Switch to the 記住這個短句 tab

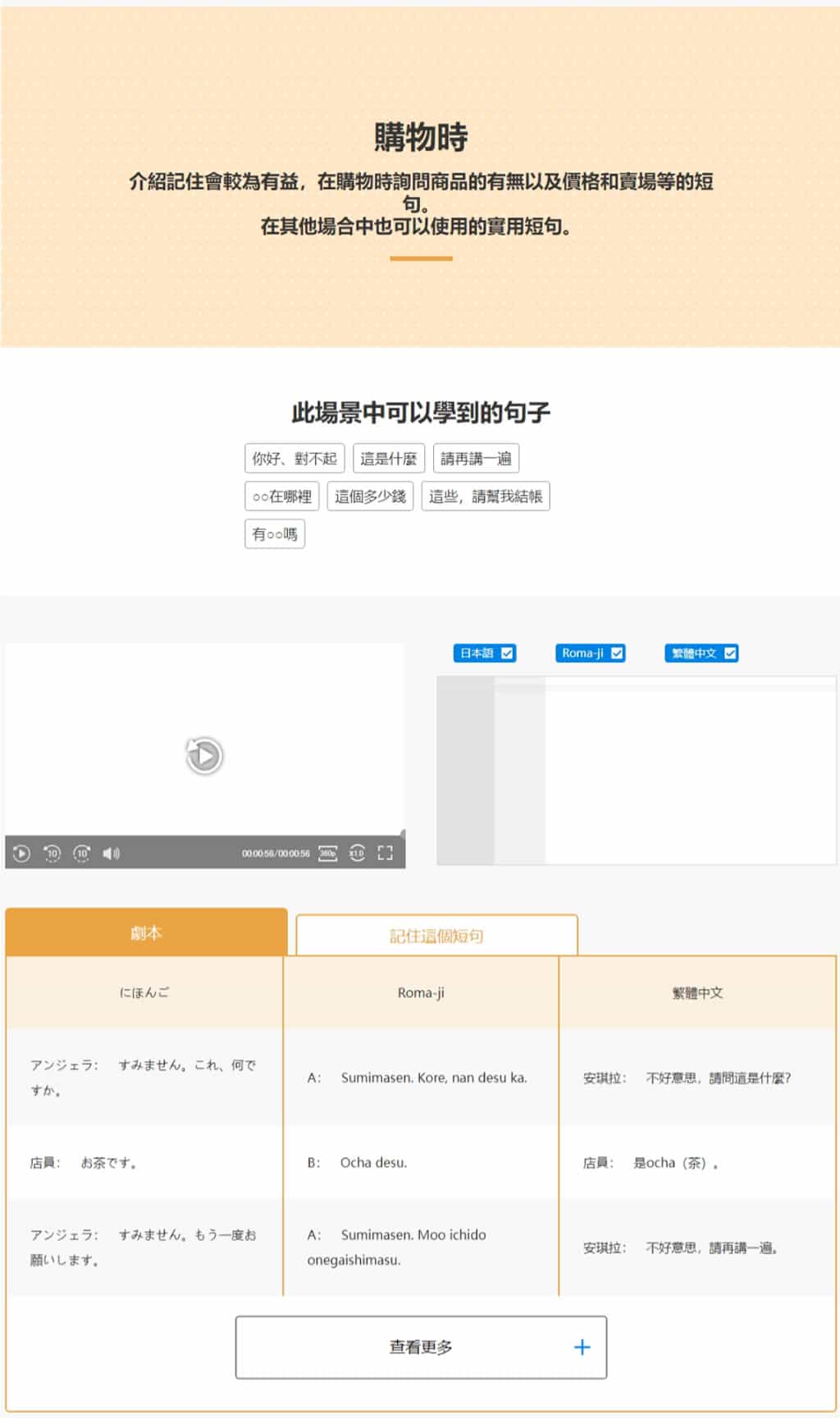(x=436, y=935)
